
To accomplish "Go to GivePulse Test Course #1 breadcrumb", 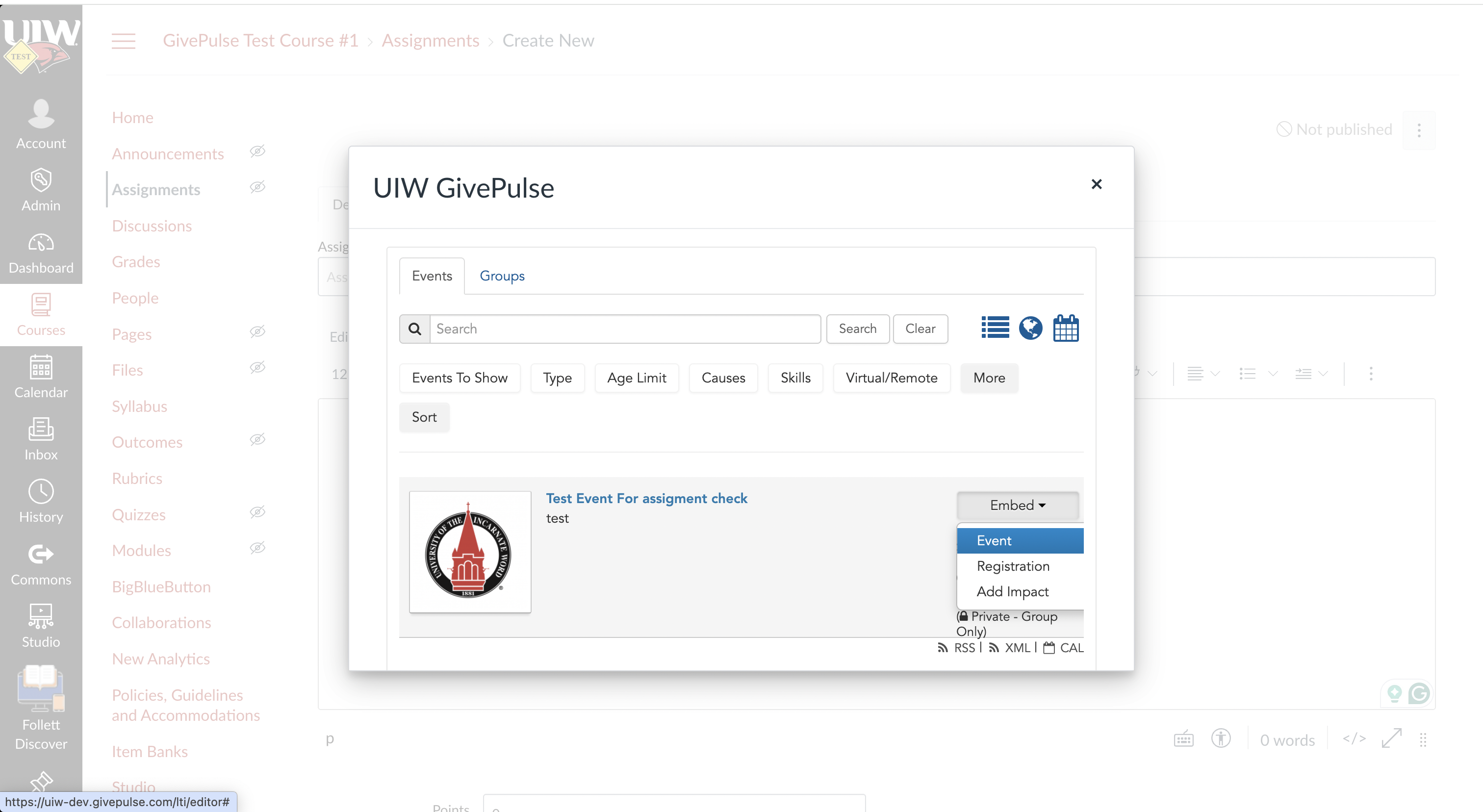I will pyautogui.click(x=260, y=40).
